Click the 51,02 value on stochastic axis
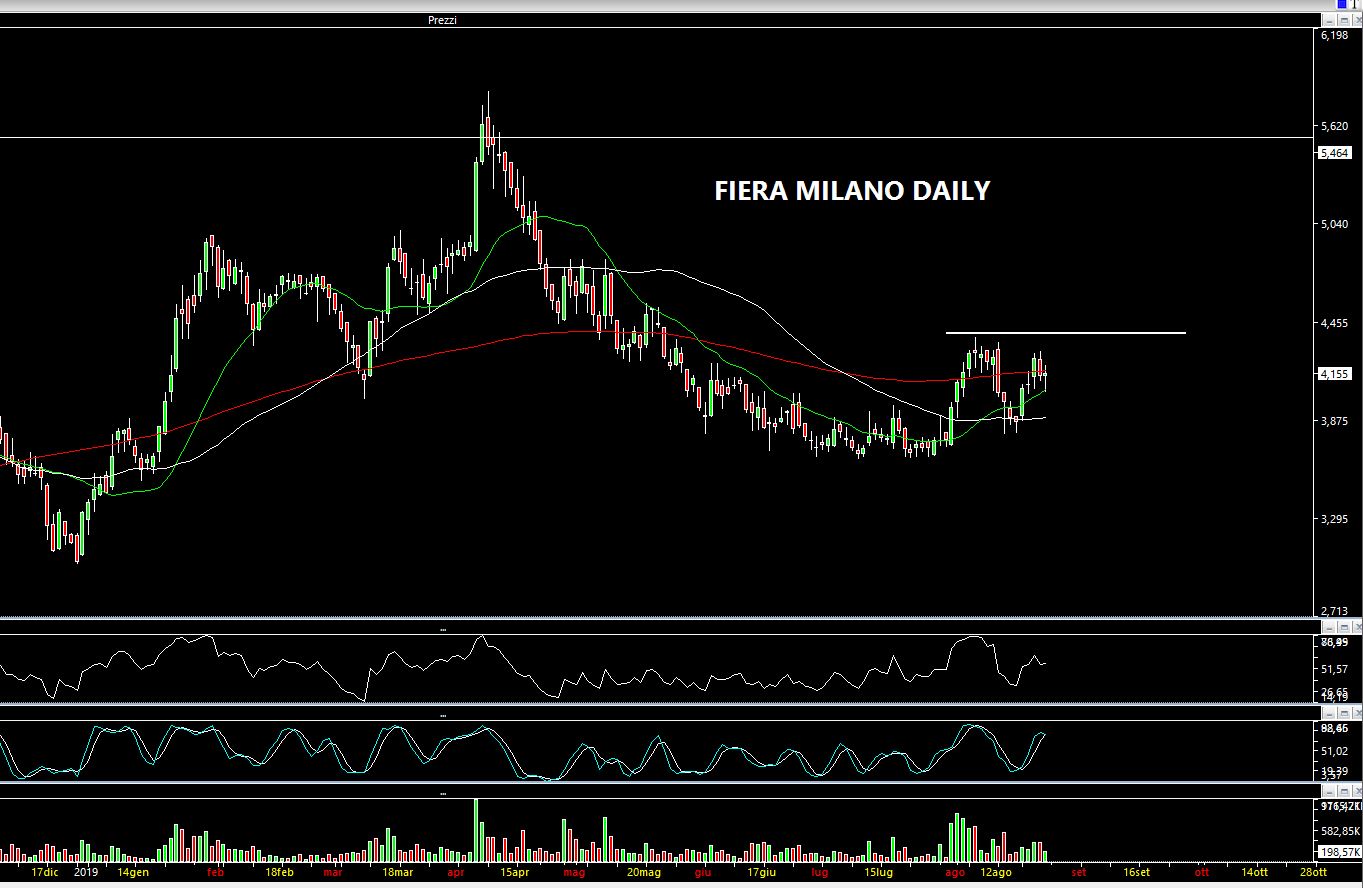Screen dimensions: 1363x888 point(1335,751)
